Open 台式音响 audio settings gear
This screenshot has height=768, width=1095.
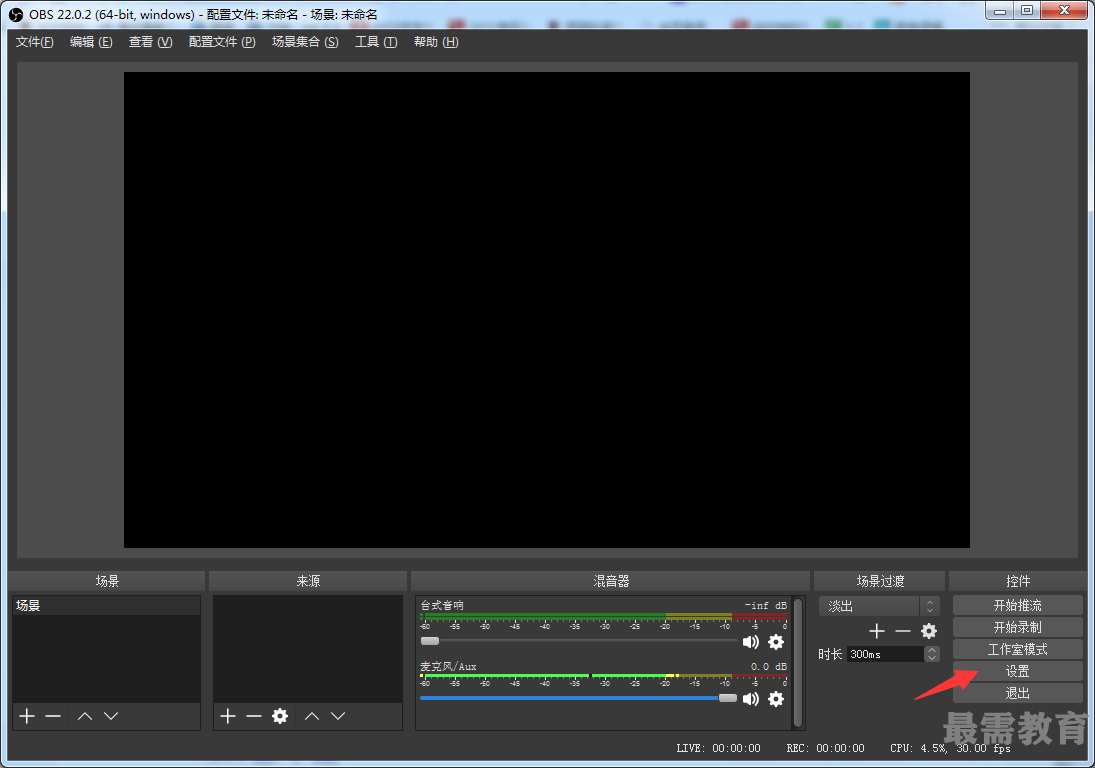point(776,642)
